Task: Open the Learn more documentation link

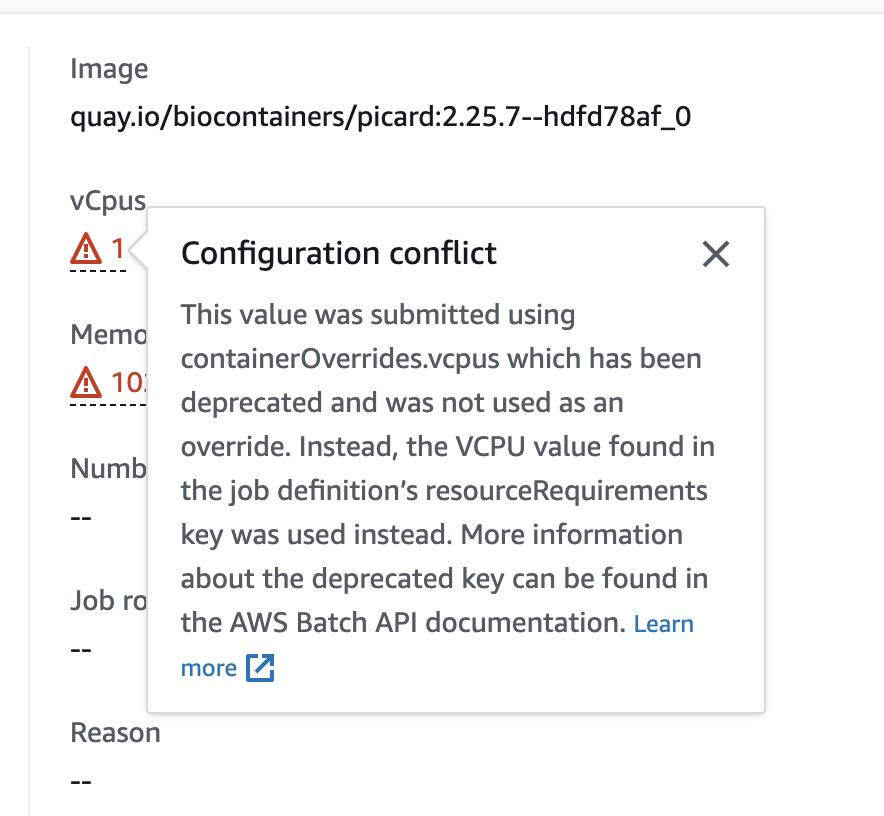Action: (663, 623)
